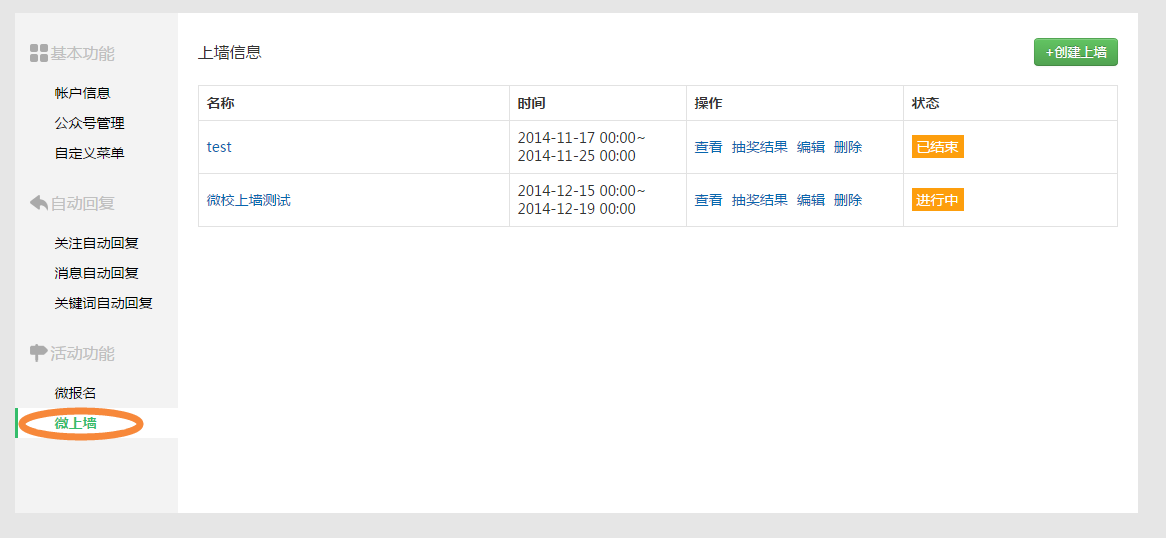Image resolution: width=1166 pixels, height=538 pixels.
Task: Open the 微校上墙测试 name link
Action: [248, 200]
